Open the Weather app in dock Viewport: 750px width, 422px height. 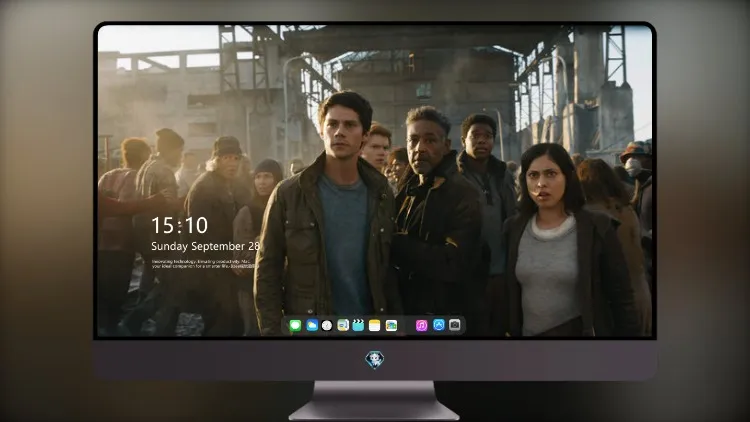pos(311,325)
